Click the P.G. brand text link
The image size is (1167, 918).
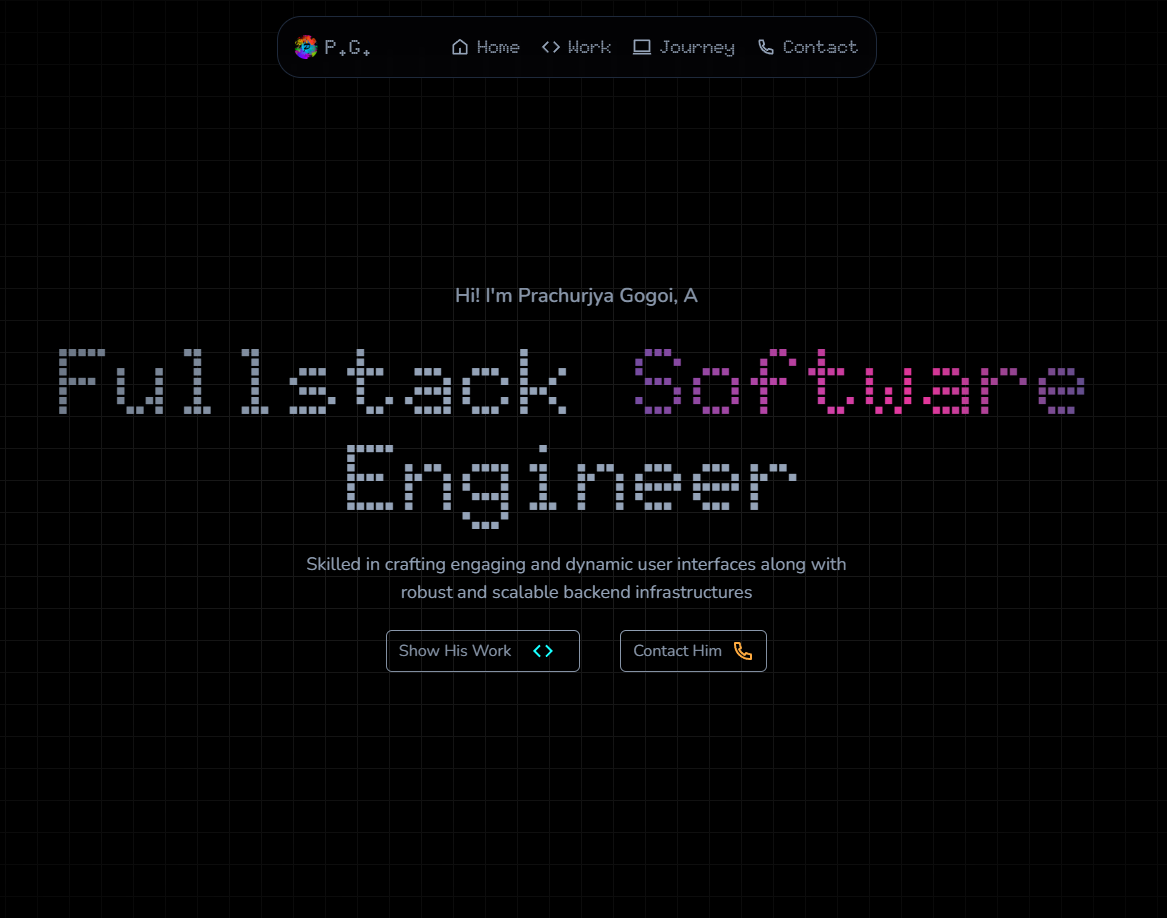click(348, 47)
